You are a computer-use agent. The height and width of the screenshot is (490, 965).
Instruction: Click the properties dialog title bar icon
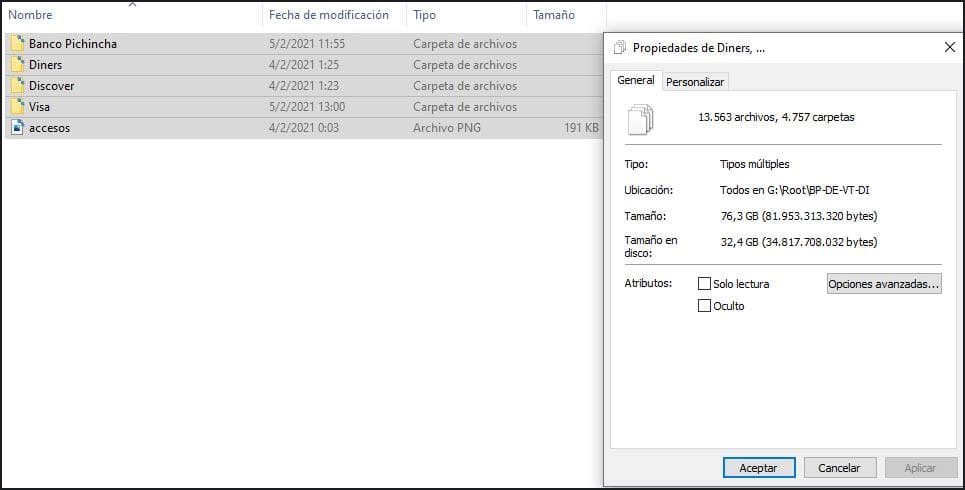coord(620,47)
